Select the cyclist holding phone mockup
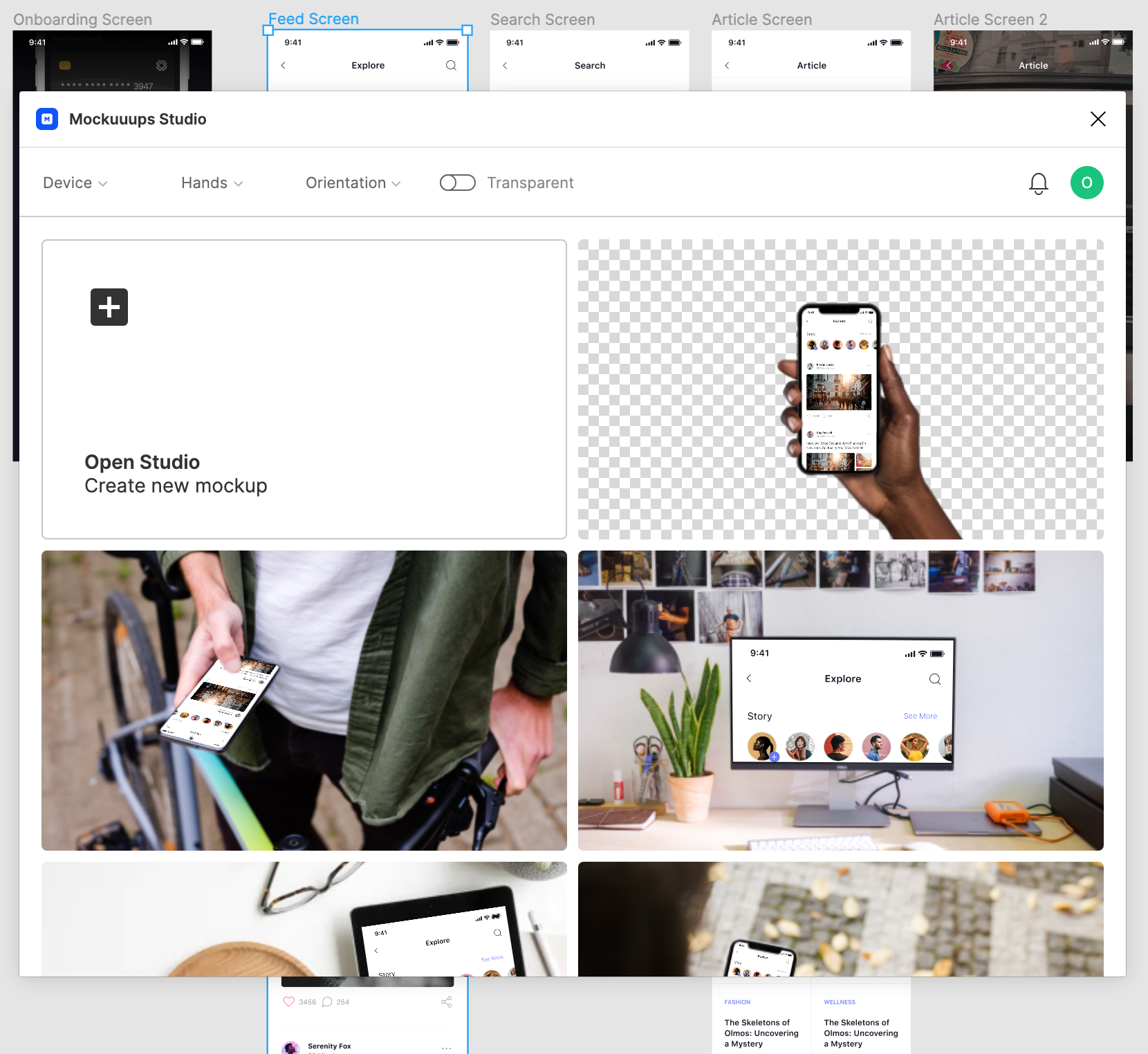 (x=304, y=701)
